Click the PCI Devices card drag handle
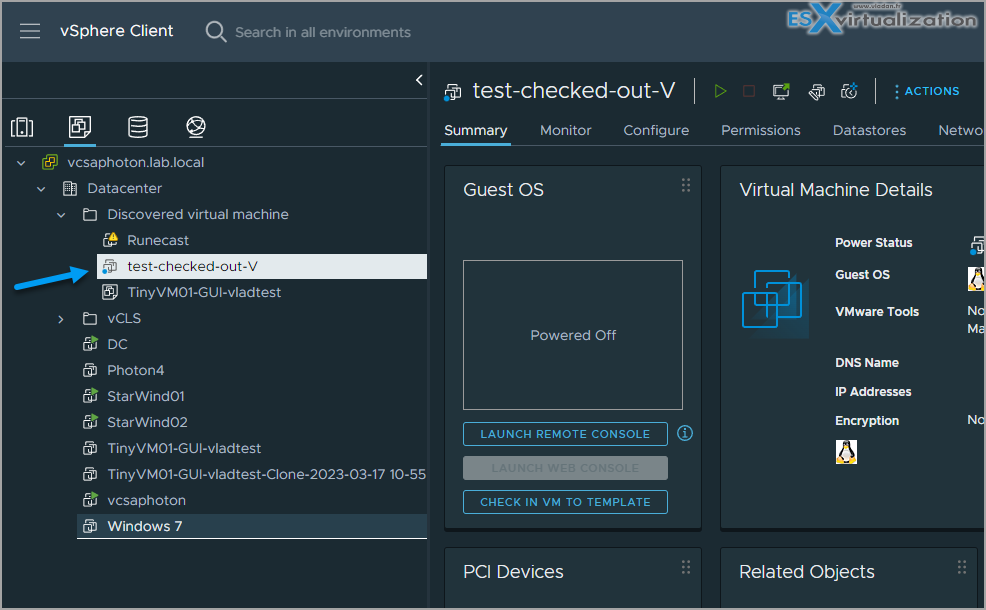 click(x=685, y=567)
